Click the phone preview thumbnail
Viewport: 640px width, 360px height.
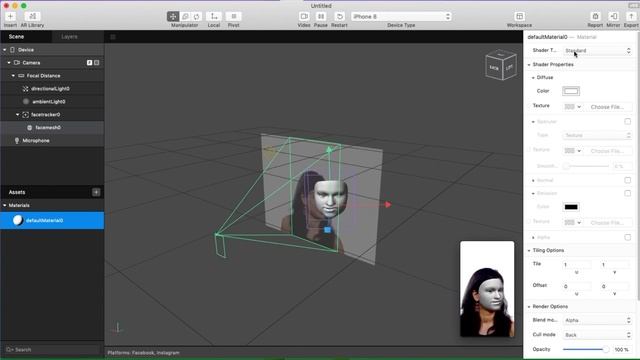point(487,289)
